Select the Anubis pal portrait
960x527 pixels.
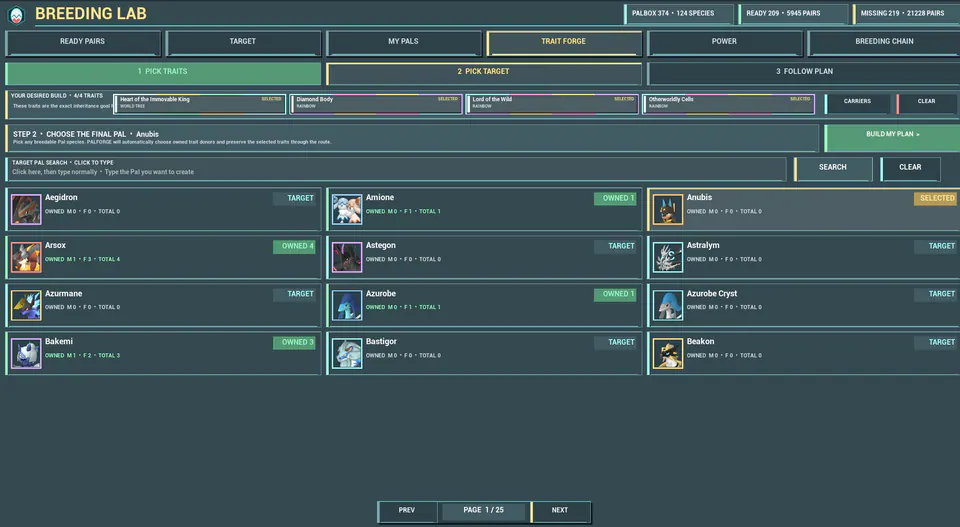(x=668, y=209)
